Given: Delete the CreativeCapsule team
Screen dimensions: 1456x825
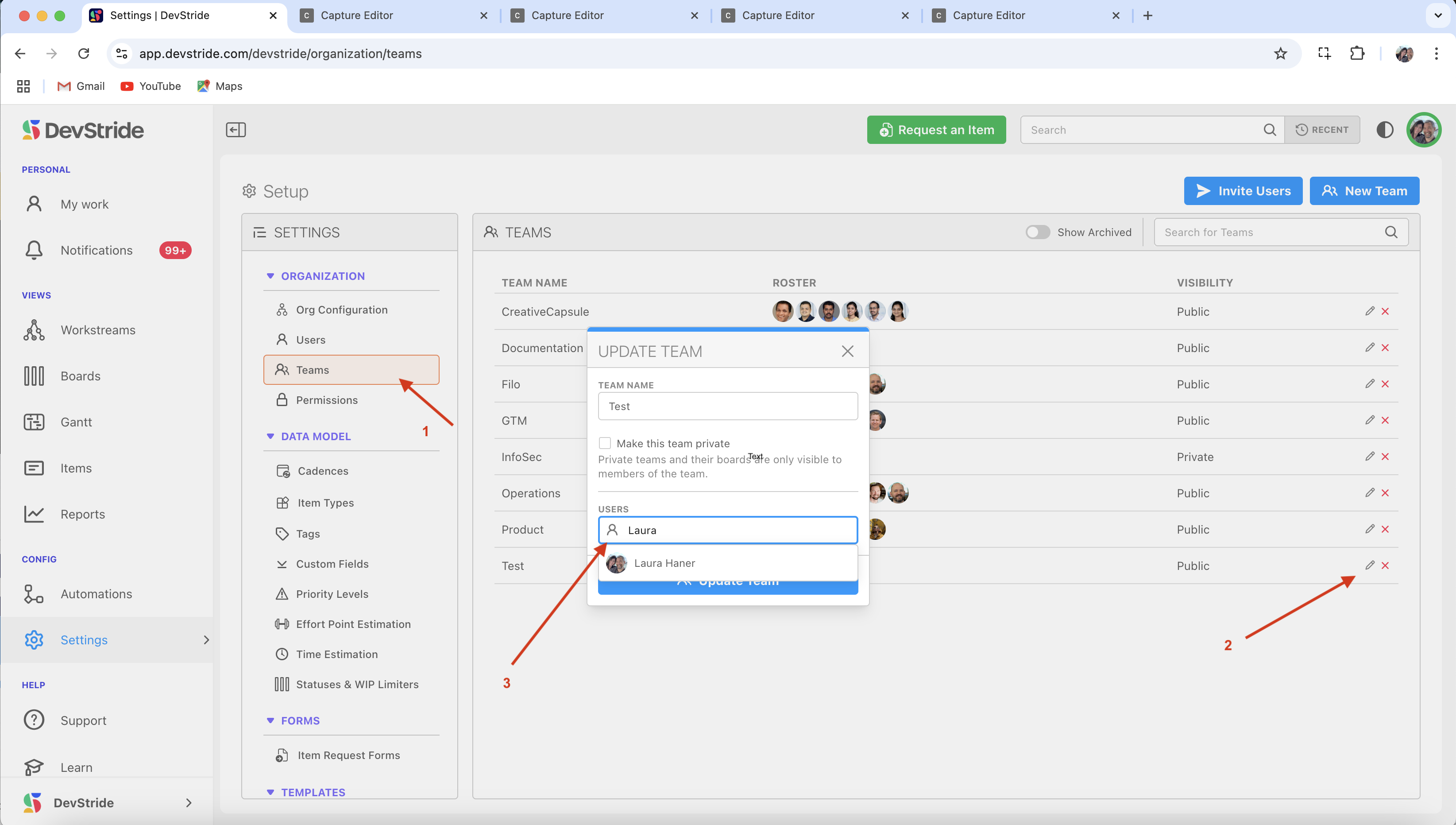Looking at the screenshot, I should click(x=1385, y=311).
